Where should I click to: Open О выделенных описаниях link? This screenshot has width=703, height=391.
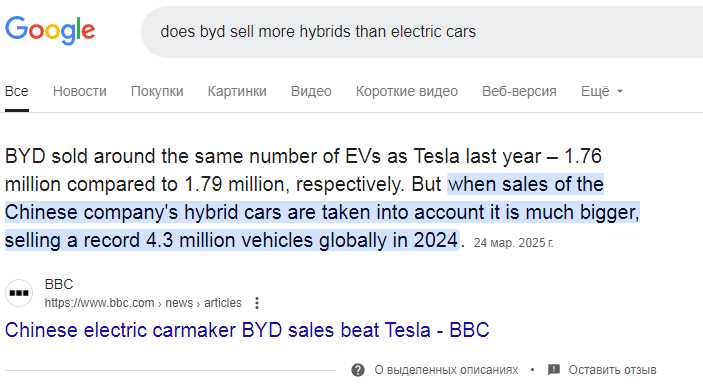point(446,370)
